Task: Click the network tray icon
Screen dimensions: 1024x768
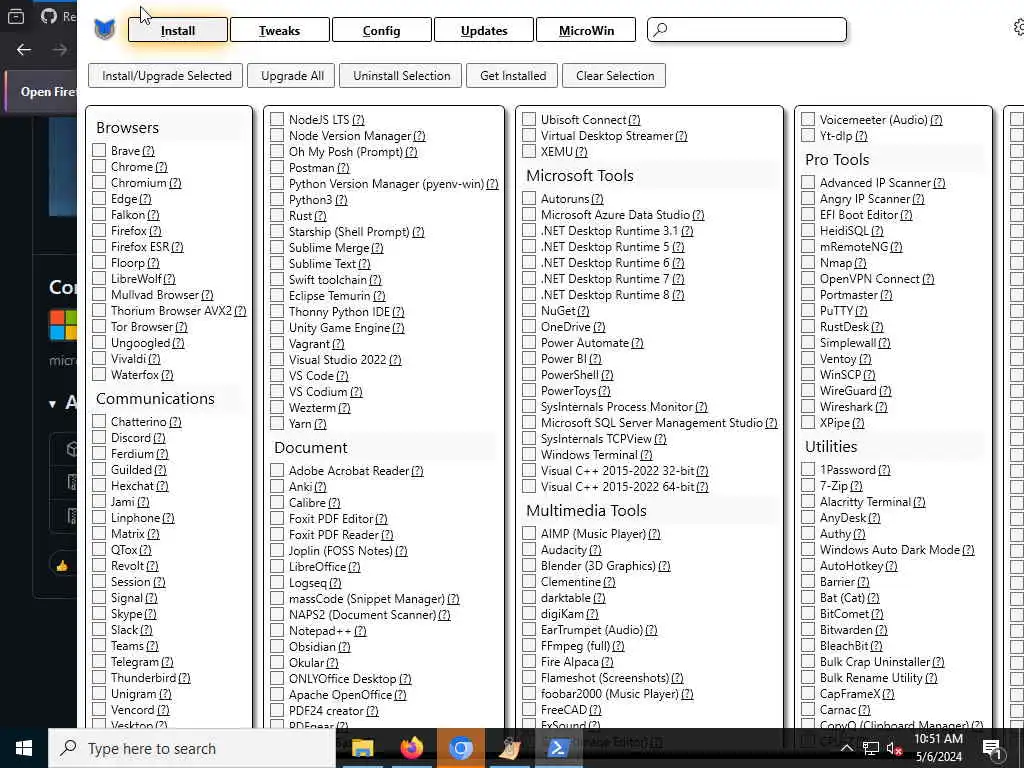Action: (x=871, y=748)
